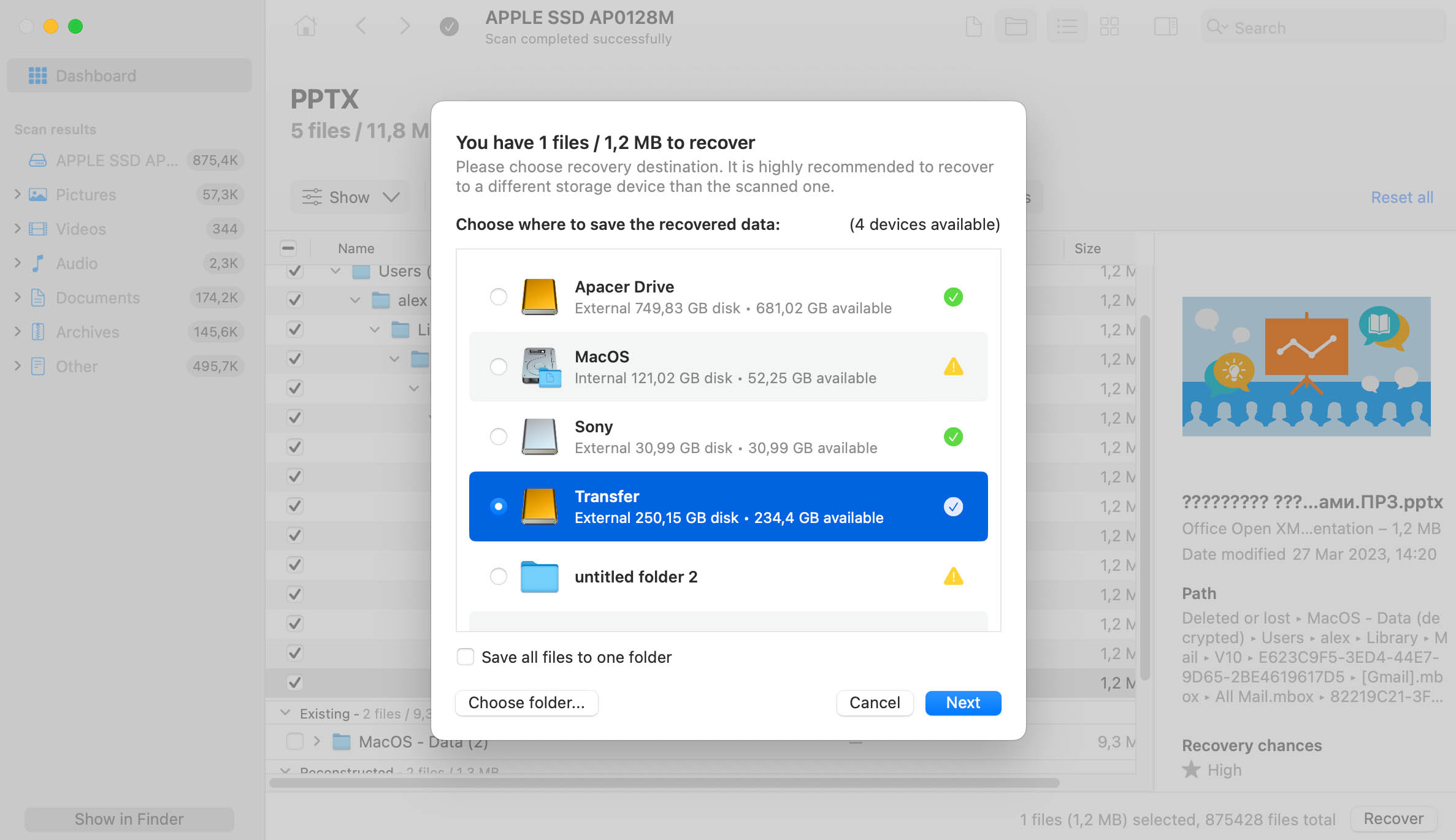
Task: Select the Sony drive radio button
Action: click(498, 437)
